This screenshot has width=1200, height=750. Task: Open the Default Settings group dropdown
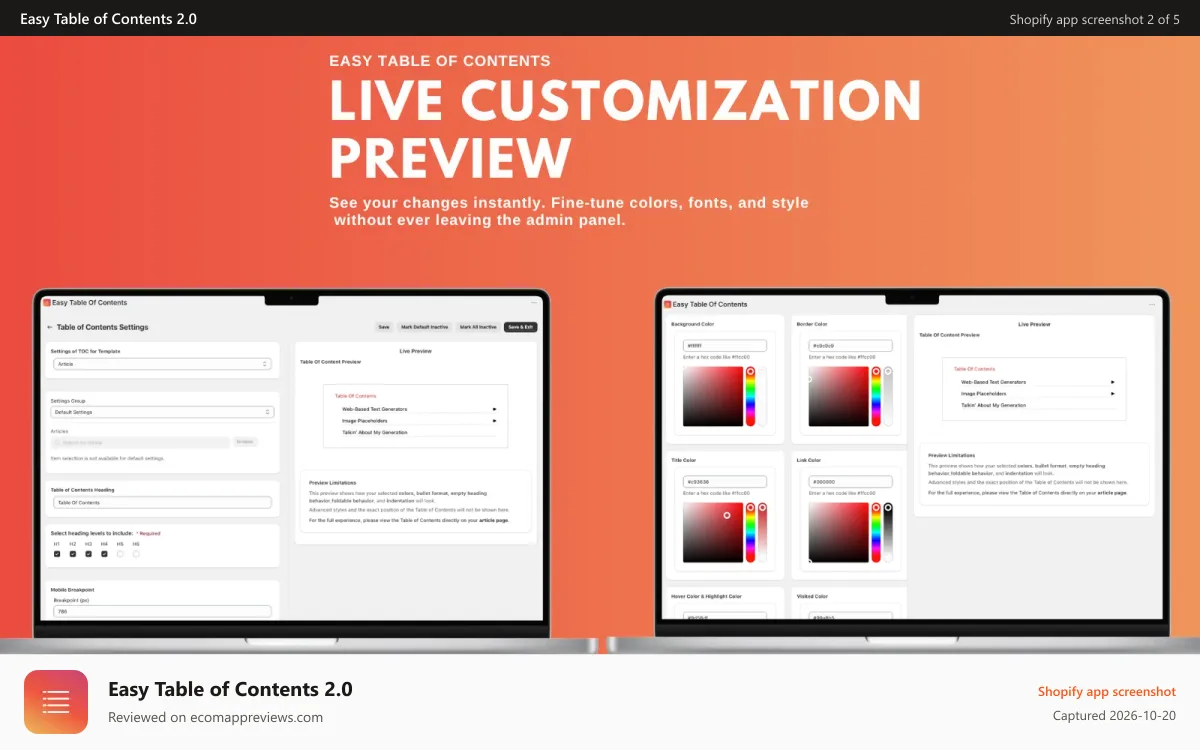(x=163, y=412)
